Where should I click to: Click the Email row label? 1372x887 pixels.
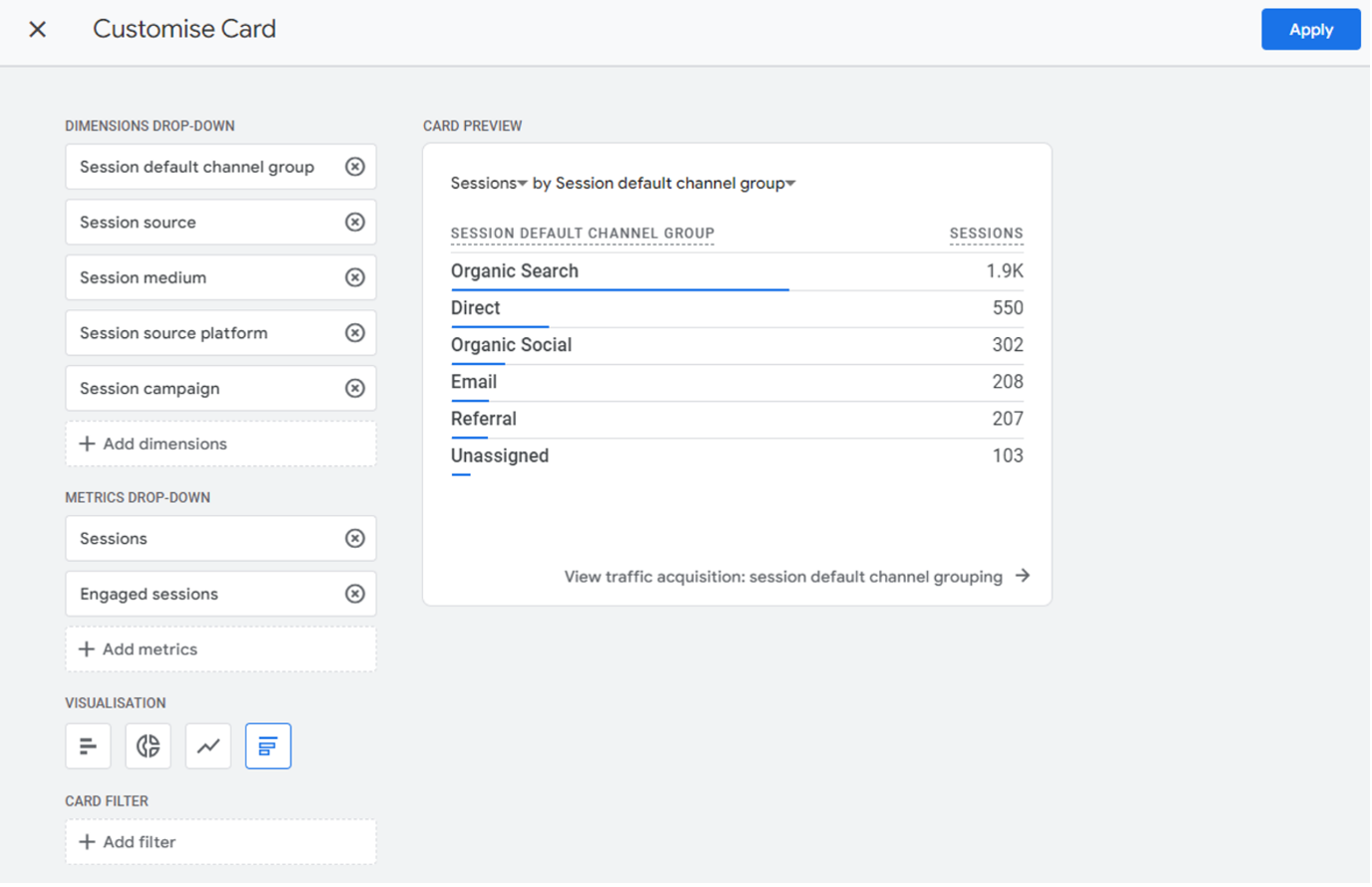tap(474, 382)
